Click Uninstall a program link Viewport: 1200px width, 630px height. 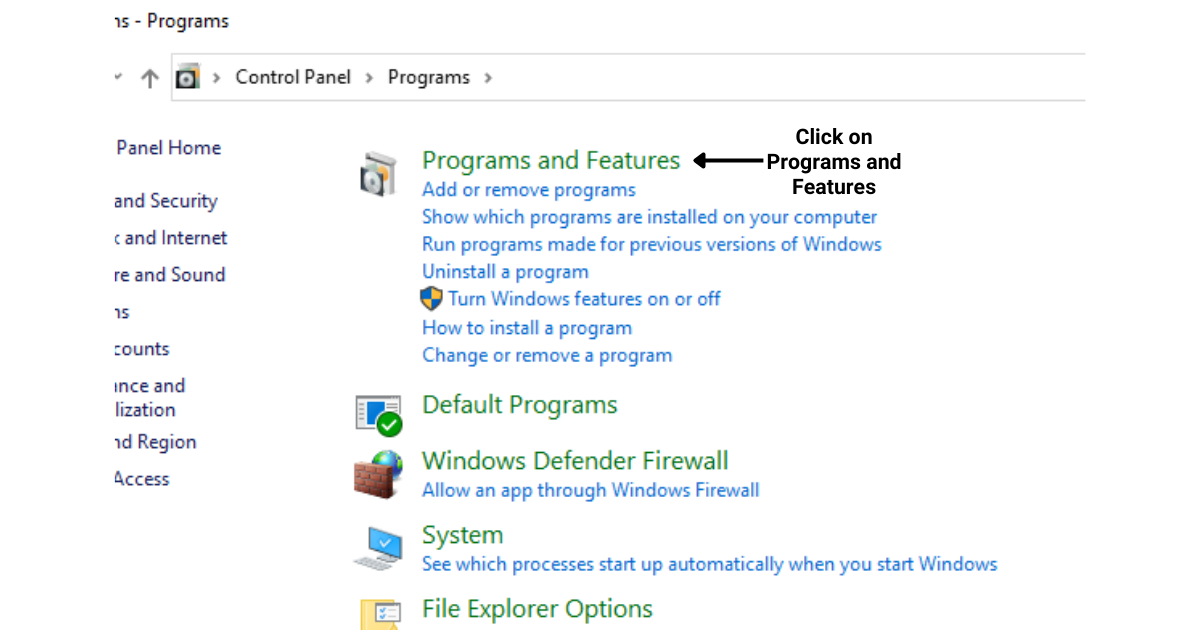point(505,271)
